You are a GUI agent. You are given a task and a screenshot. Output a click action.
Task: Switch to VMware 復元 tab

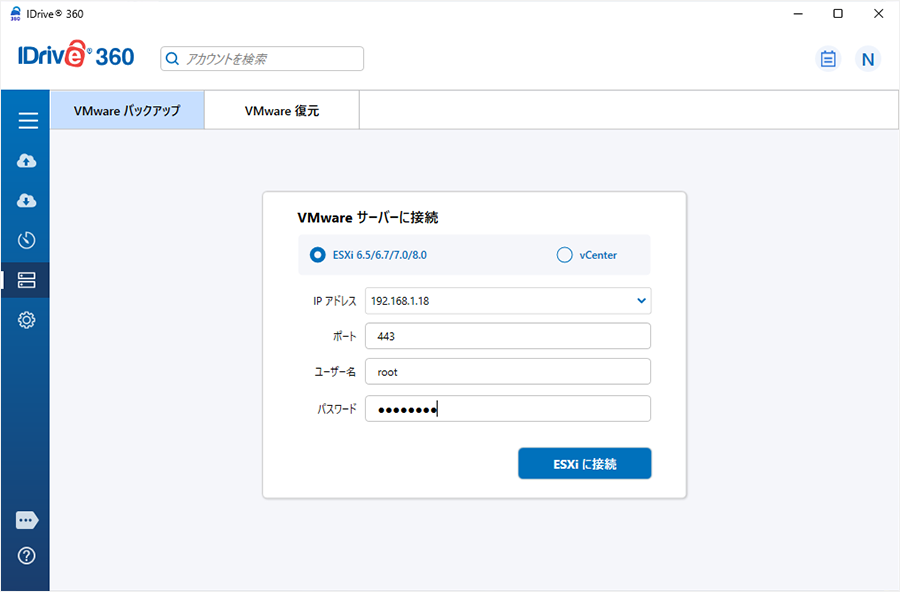point(282,111)
